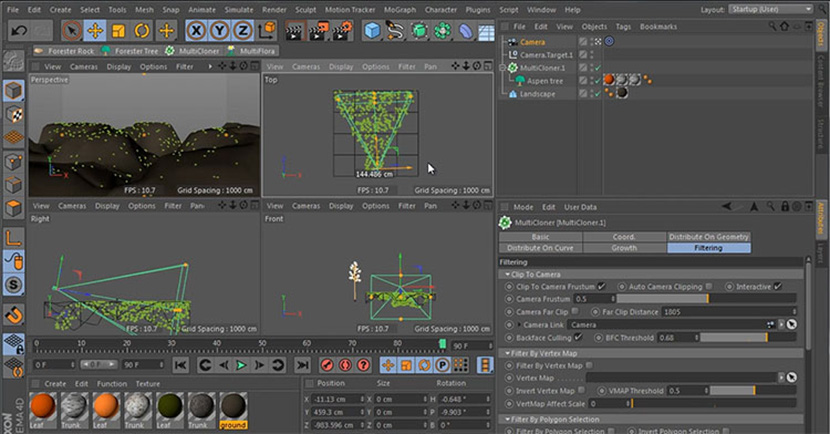Expand the Camera Link field arrow
830x434 pixels.
(x=519, y=324)
